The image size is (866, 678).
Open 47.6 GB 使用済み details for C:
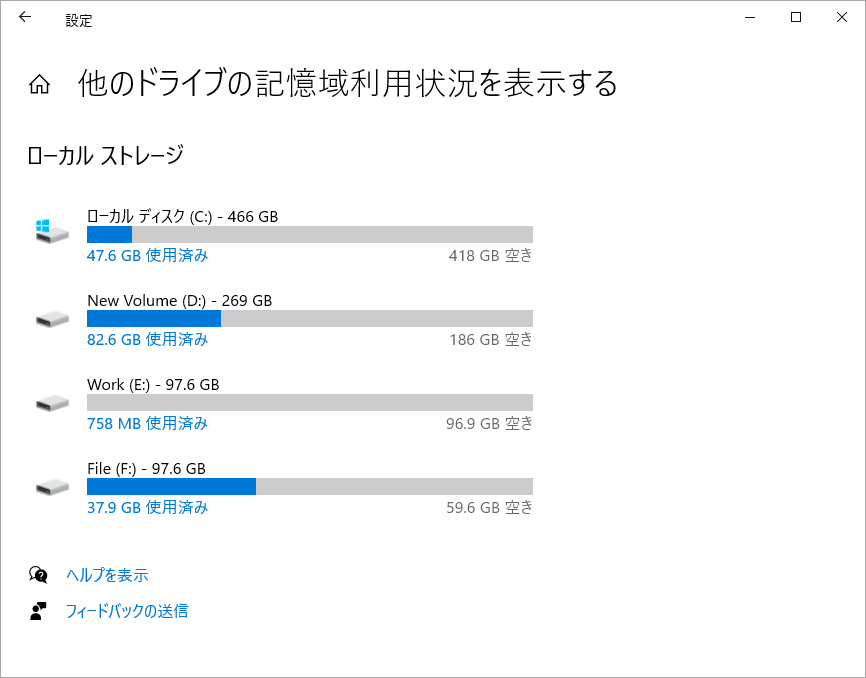click(x=147, y=256)
